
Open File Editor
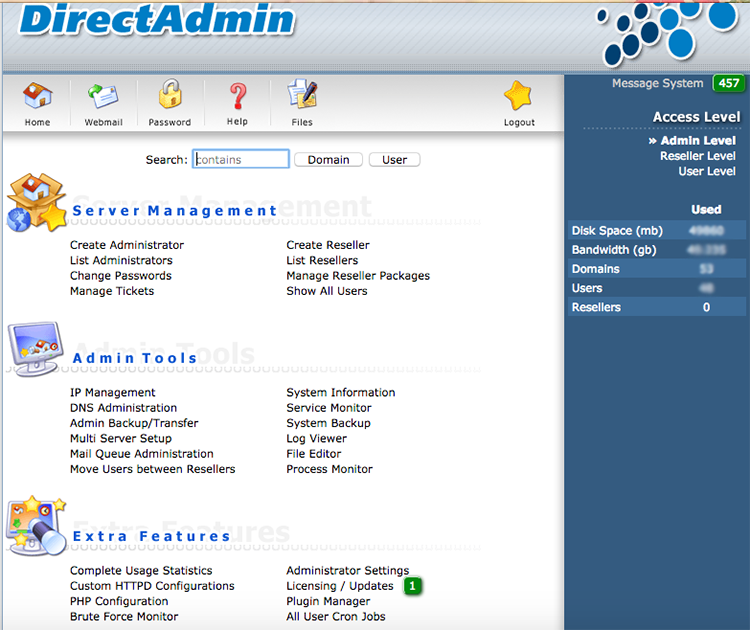coord(314,453)
